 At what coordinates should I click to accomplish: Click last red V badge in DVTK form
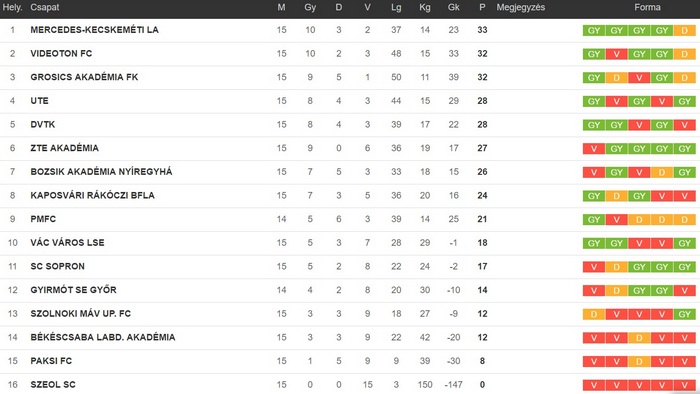(684, 125)
